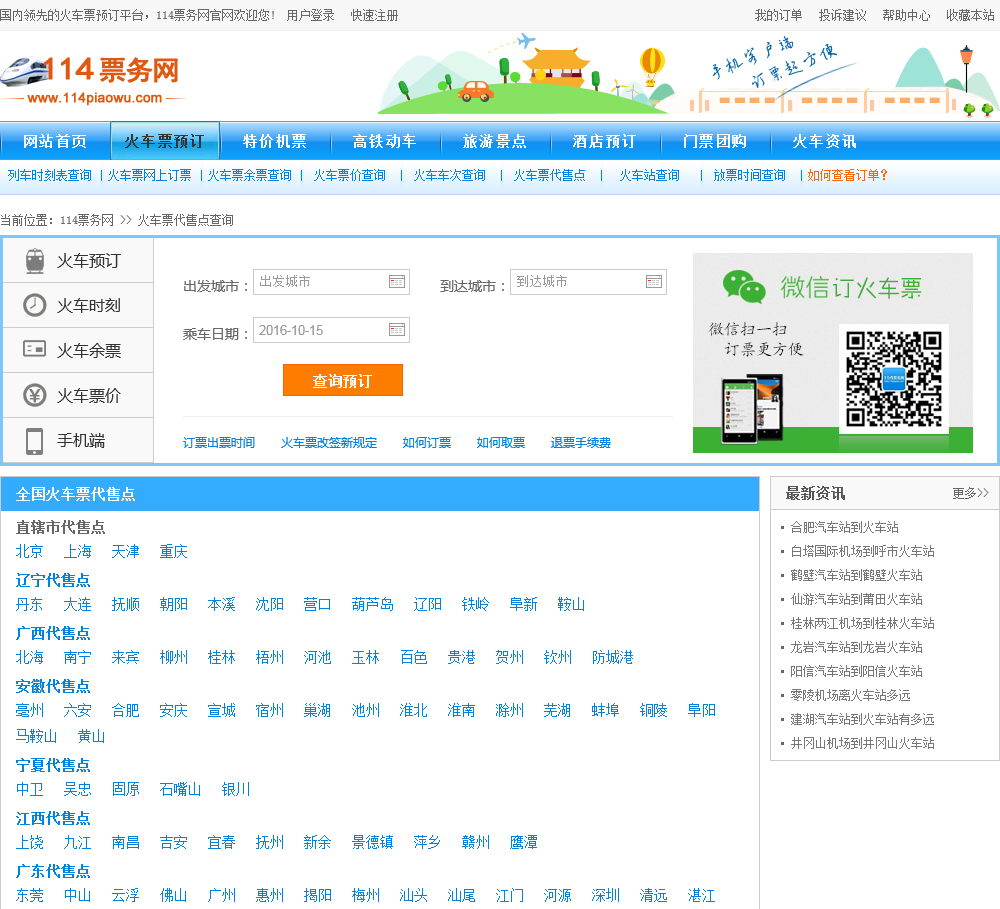Viewport: 1000px width, 909px height.
Task: Click 收藏本站 link
Action: tap(970, 15)
